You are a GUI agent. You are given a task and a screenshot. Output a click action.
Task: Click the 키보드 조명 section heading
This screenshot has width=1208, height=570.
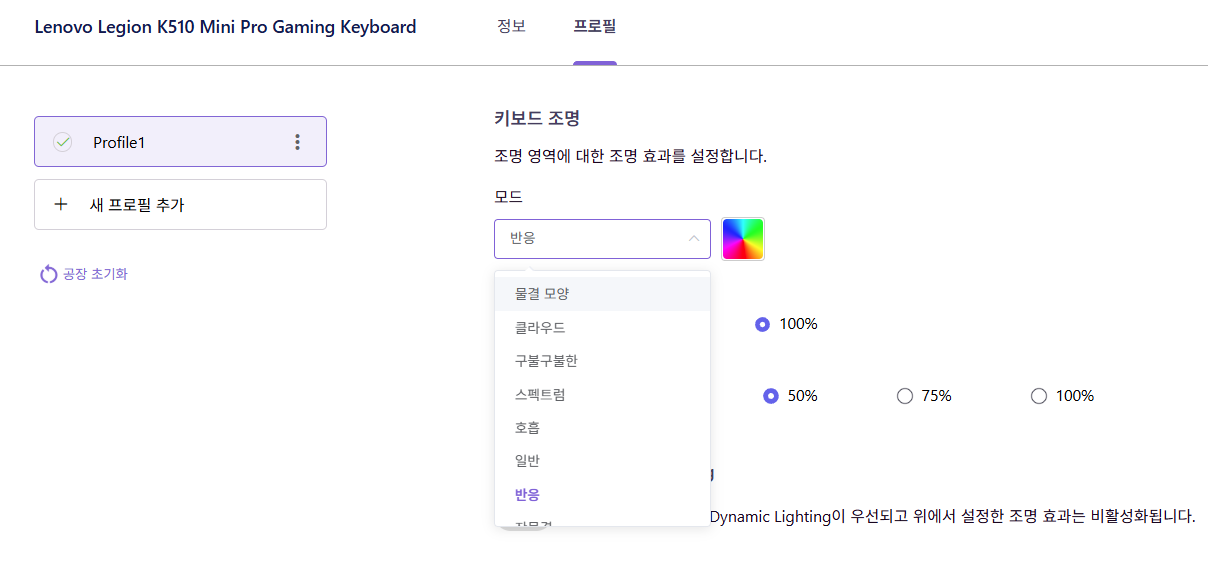537,118
